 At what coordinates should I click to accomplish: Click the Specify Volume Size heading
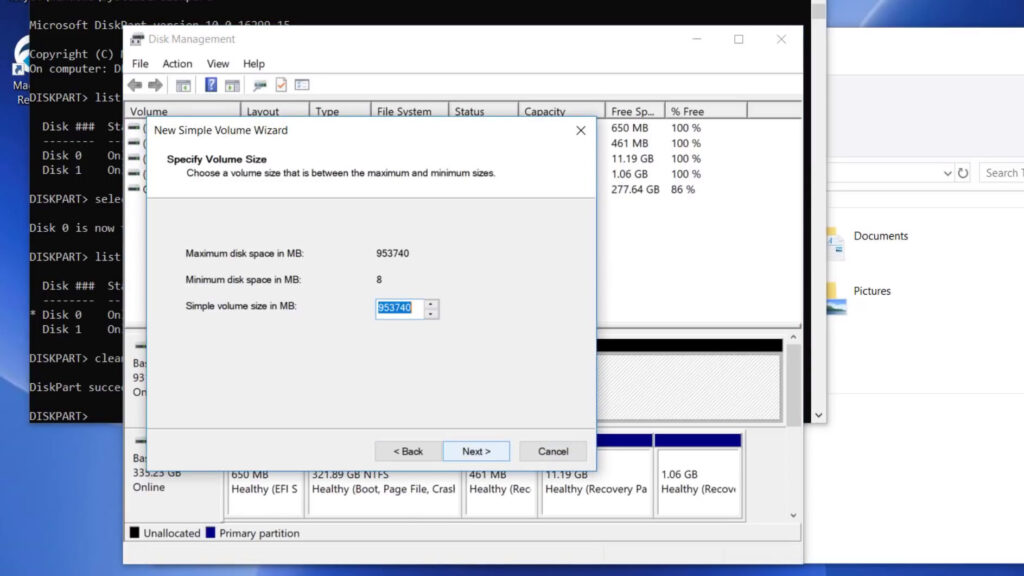[217, 159]
